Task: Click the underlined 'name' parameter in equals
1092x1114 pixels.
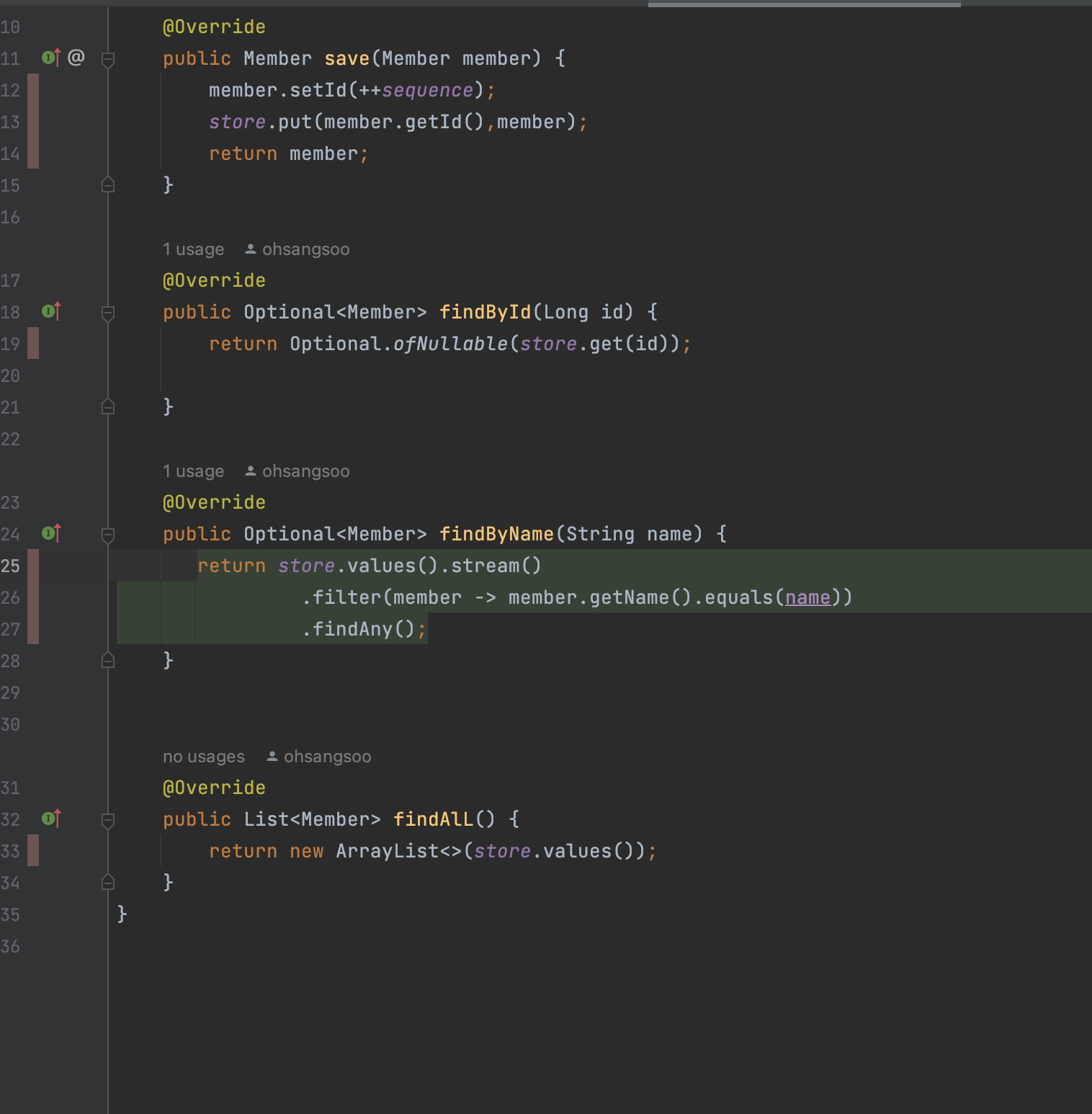Action: pos(808,597)
